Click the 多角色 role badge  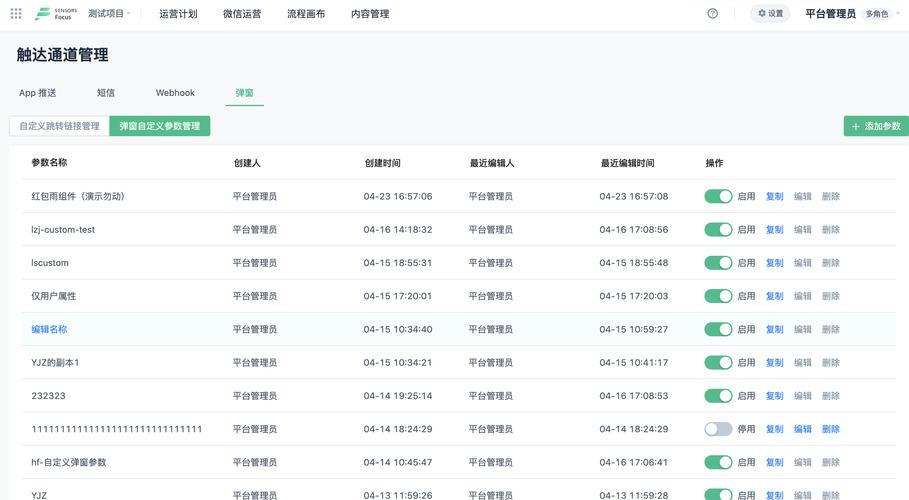click(877, 14)
